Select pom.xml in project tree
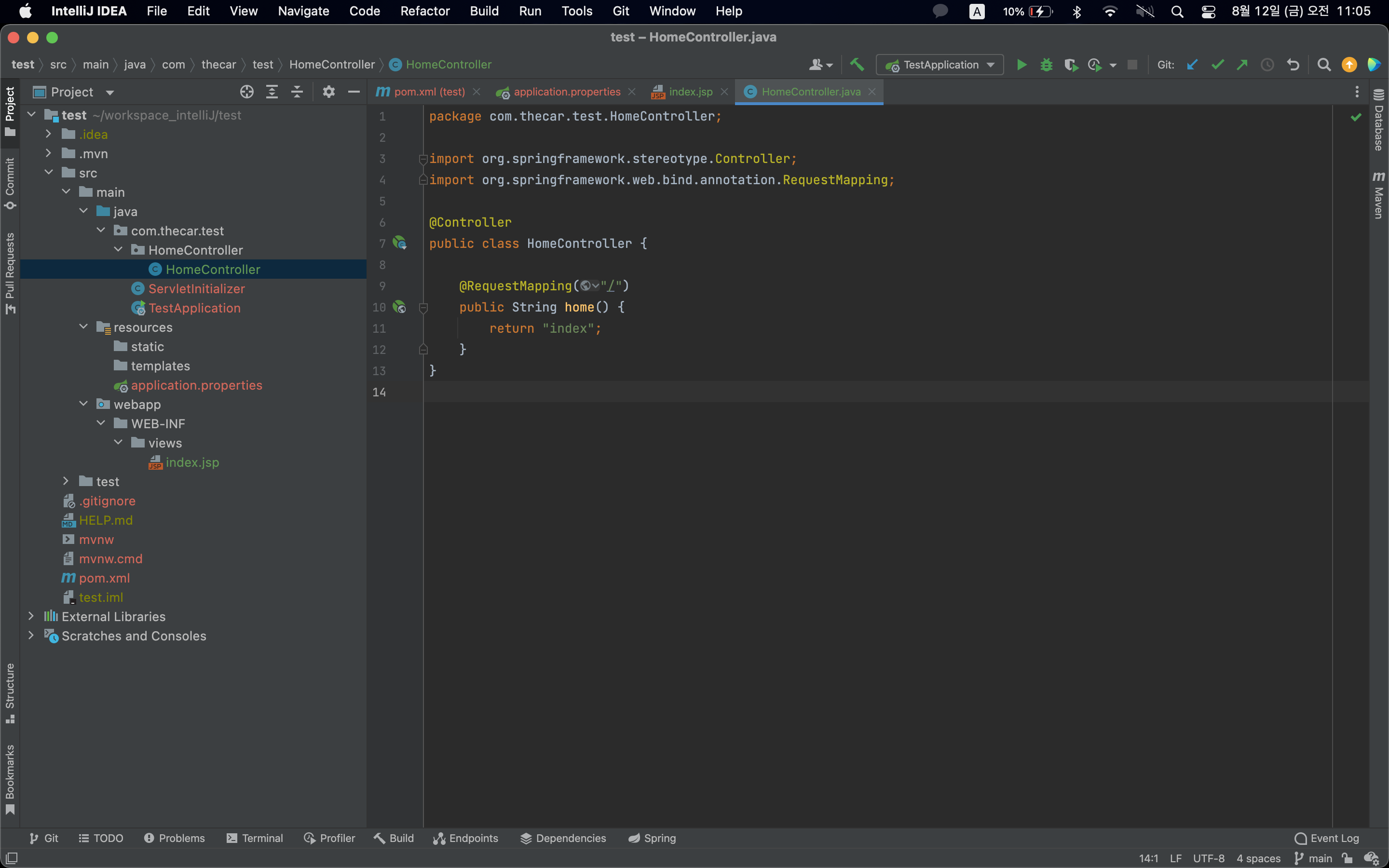The image size is (1389, 868). [104, 578]
